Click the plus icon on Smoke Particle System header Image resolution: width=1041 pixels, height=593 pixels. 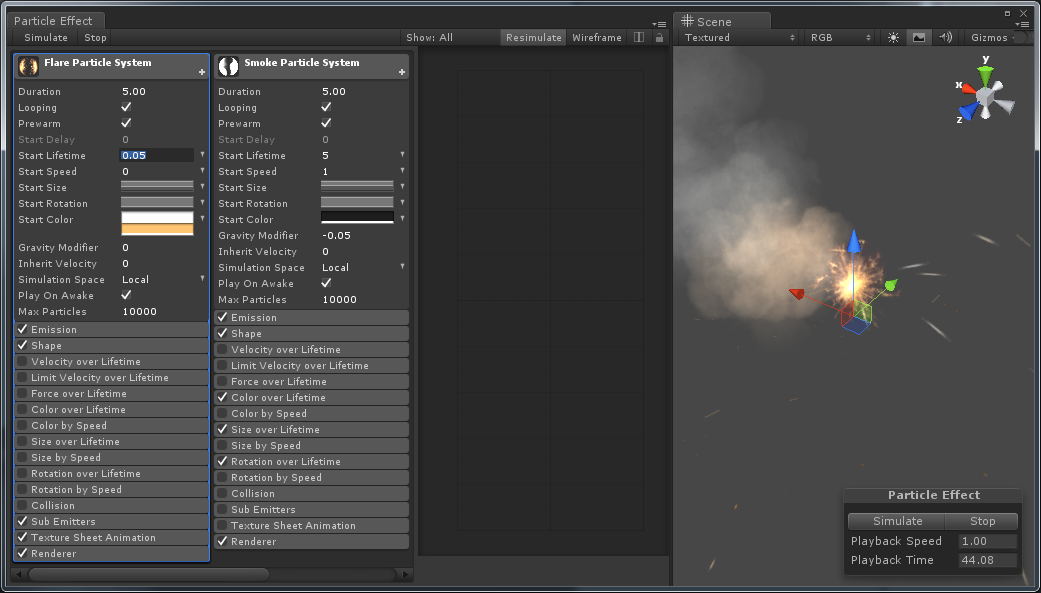point(402,72)
